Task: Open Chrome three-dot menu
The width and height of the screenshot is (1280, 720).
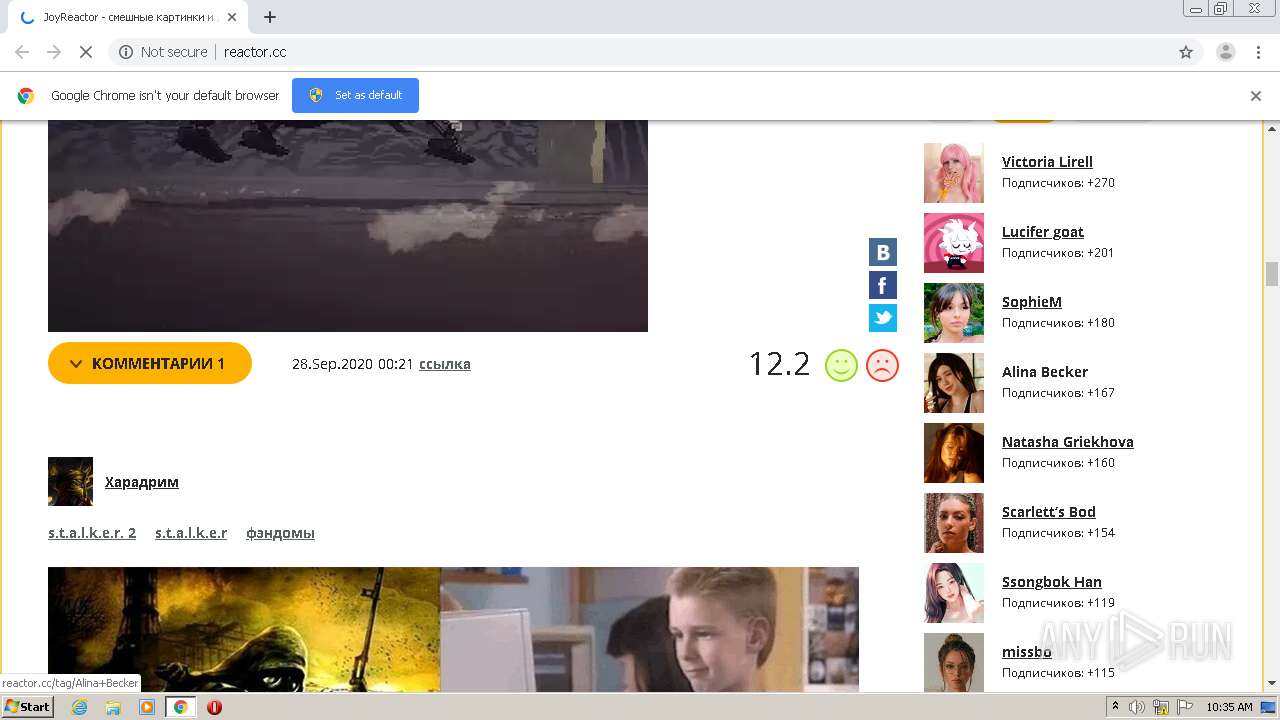Action: (1259, 52)
